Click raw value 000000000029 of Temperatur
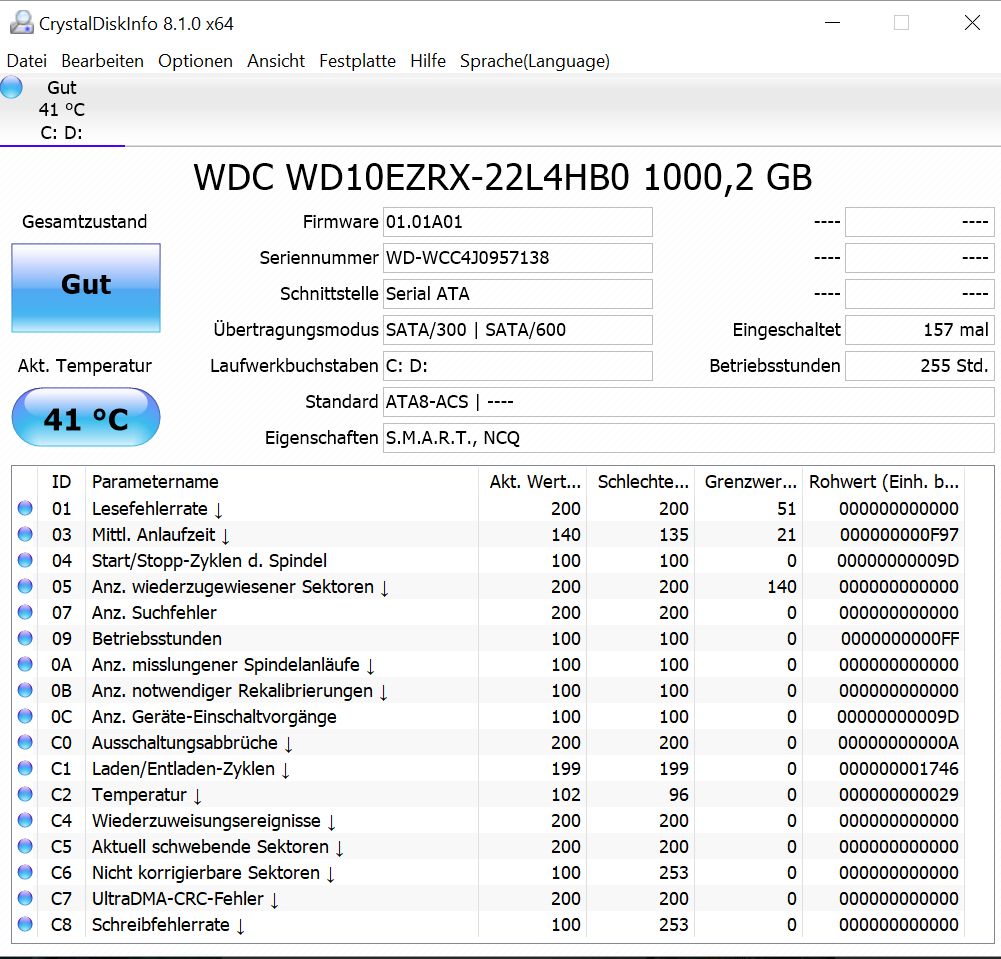This screenshot has height=959, width=1001. (899, 795)
